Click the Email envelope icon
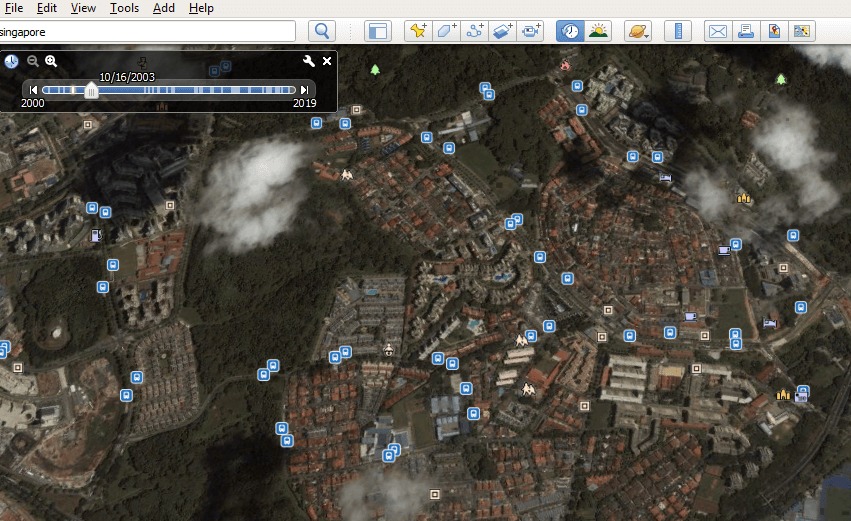This screenshot has height=521, width=851. 717,31
